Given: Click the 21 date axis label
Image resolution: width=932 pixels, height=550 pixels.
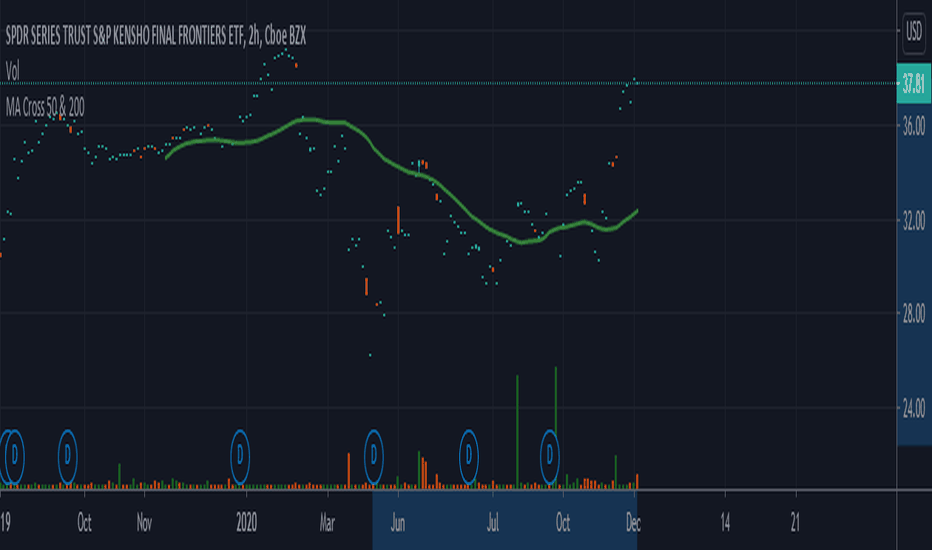Looking at the screenshot, I should click(x=795, y=523).
